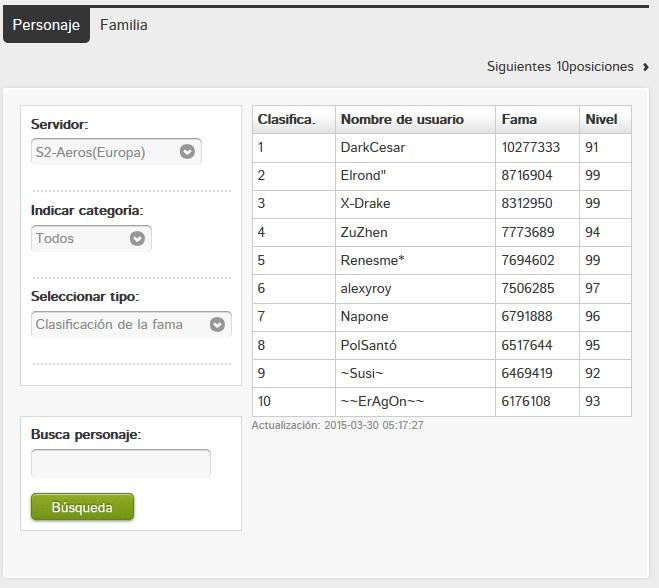This screenshot has height=588, width=659.
Task: Click the Nivel column header
Action: pos(601,119)
